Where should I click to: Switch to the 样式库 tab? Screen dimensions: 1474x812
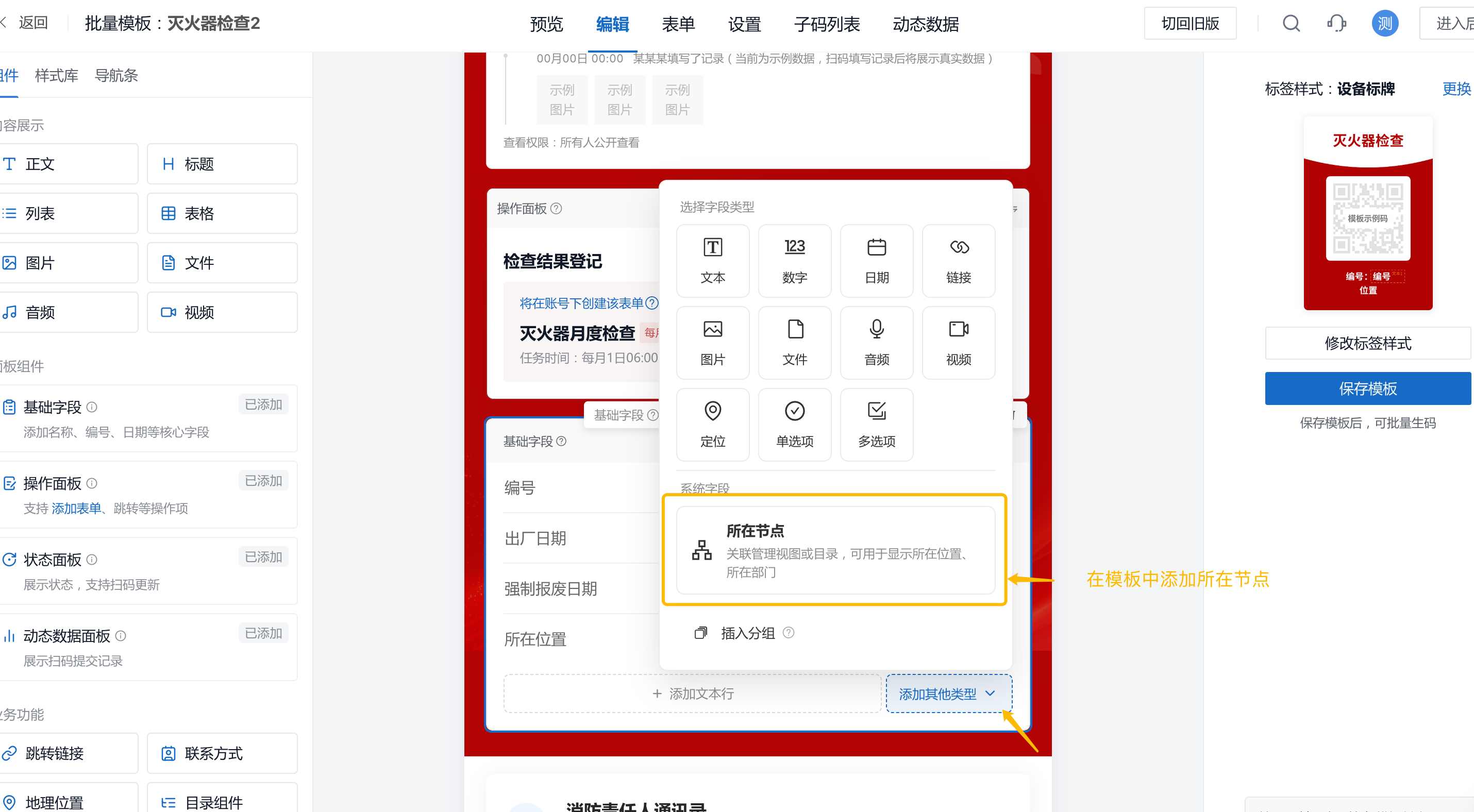coord(56,76)
